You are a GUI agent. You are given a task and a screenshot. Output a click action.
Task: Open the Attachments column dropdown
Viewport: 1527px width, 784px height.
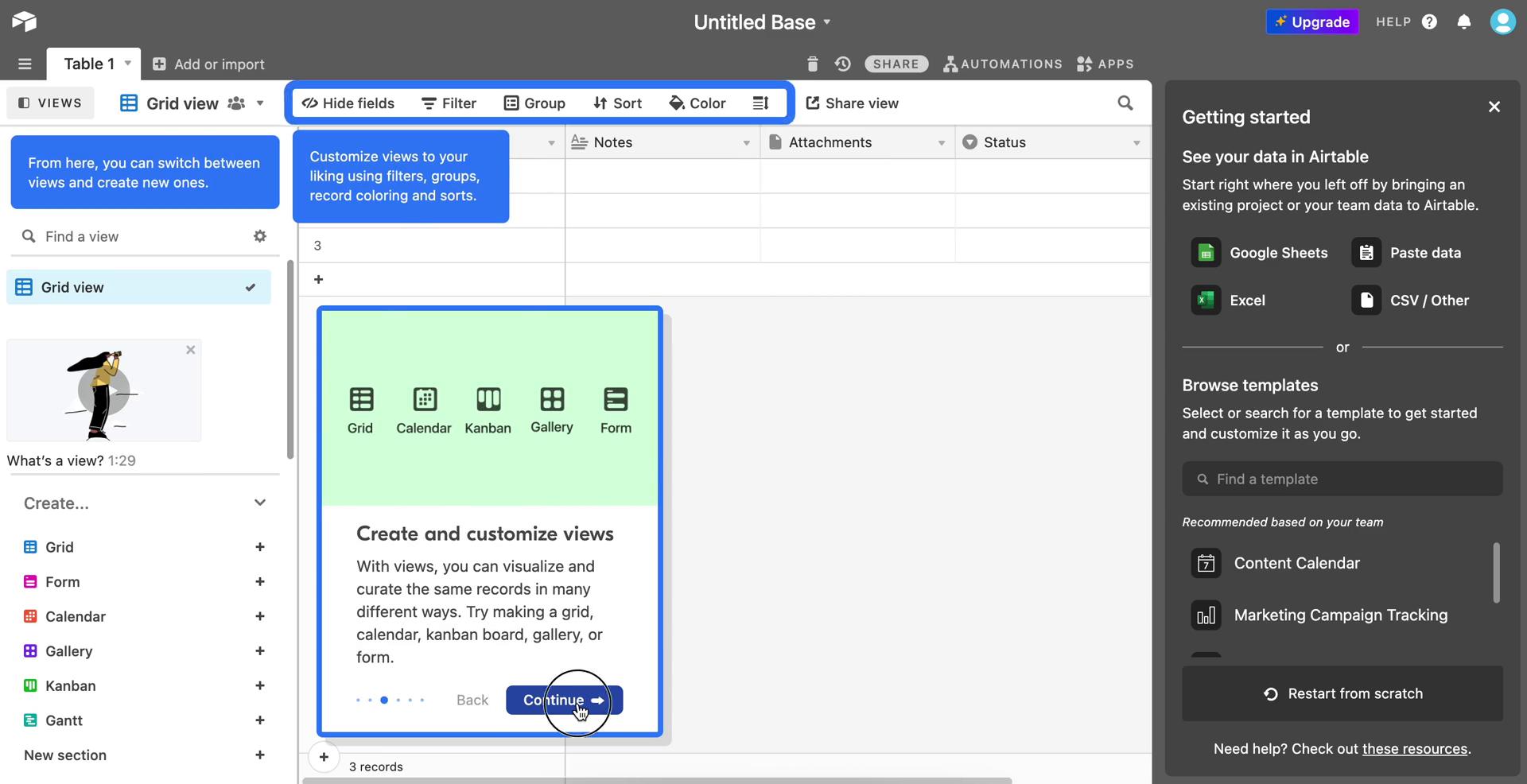(x=941, y=143)
